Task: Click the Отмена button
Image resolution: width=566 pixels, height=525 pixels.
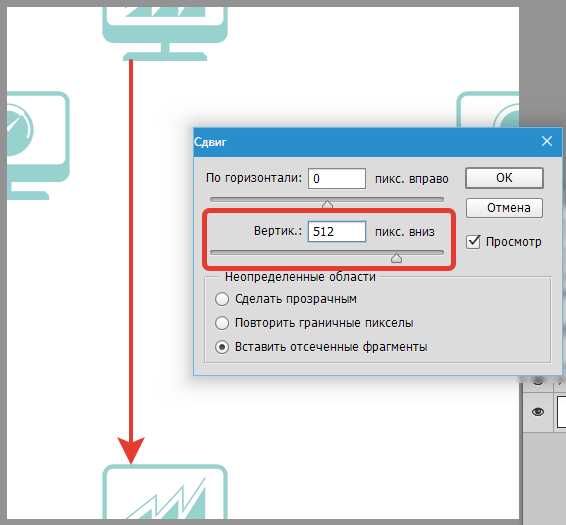Action: click(x=504, y=208)
